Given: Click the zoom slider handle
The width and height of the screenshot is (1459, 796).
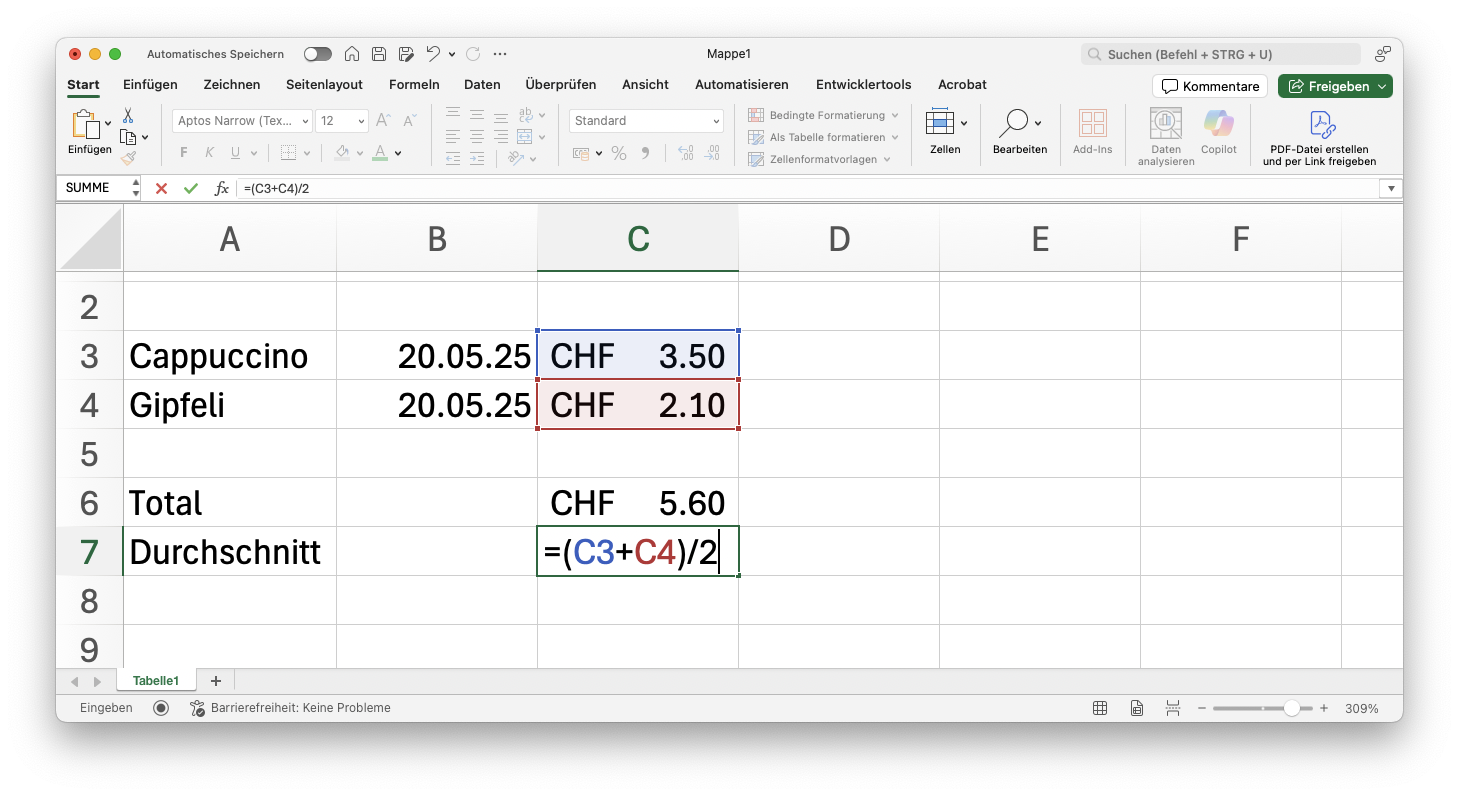Looking at the screenshot, I should (1292, 708).
